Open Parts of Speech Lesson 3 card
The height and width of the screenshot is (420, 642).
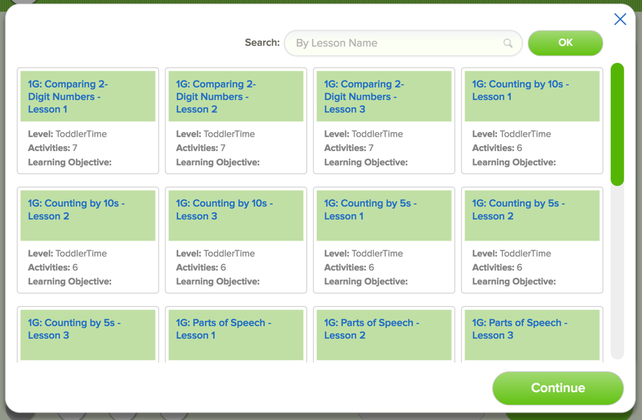[532, 334]
